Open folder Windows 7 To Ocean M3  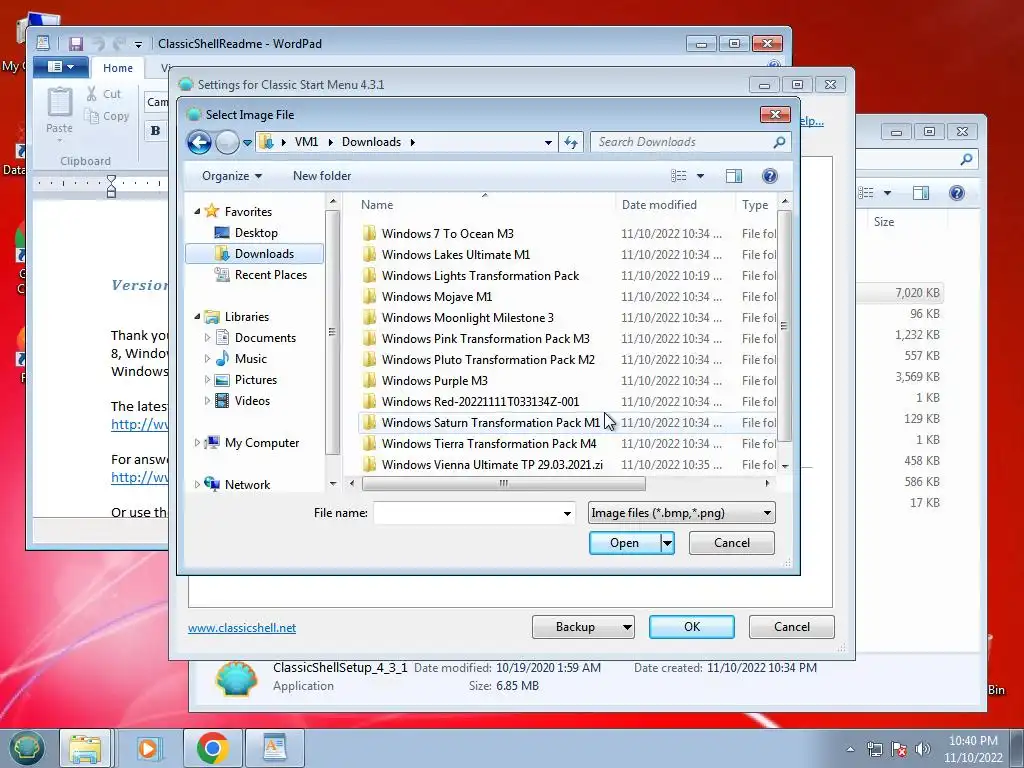[447, 234]
